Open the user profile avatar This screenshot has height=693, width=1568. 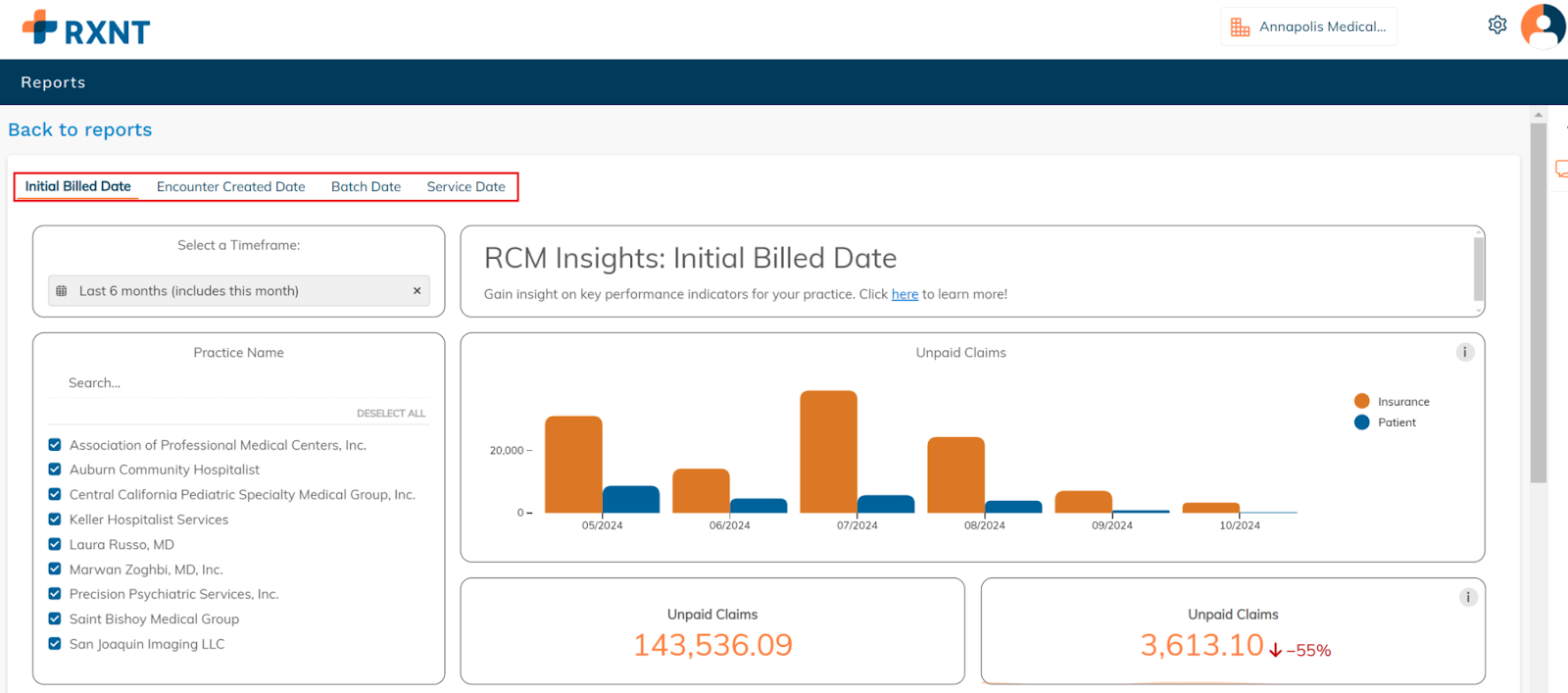1543,25
